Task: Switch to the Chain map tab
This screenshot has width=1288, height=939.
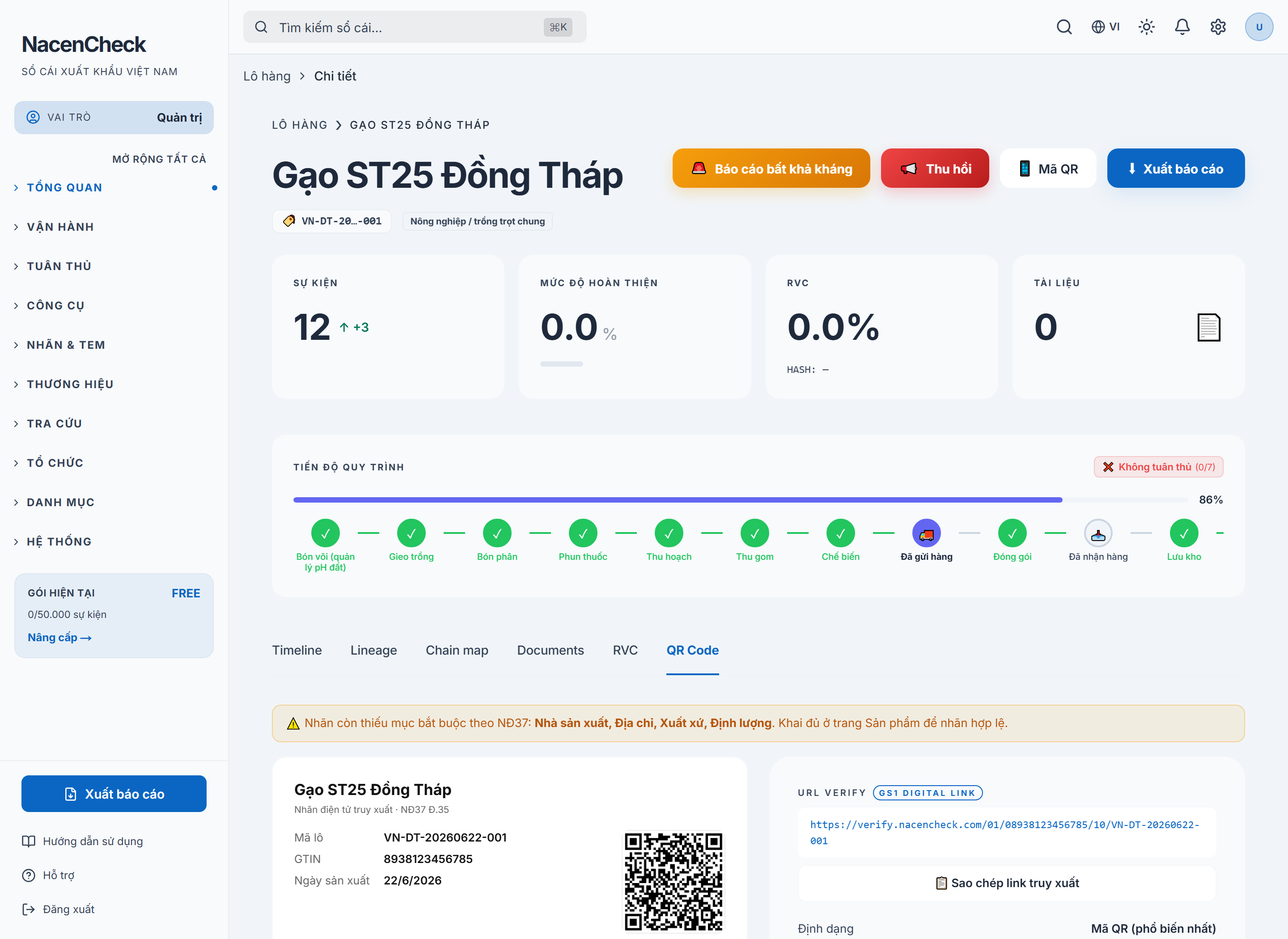Action: tap(457, 650)
